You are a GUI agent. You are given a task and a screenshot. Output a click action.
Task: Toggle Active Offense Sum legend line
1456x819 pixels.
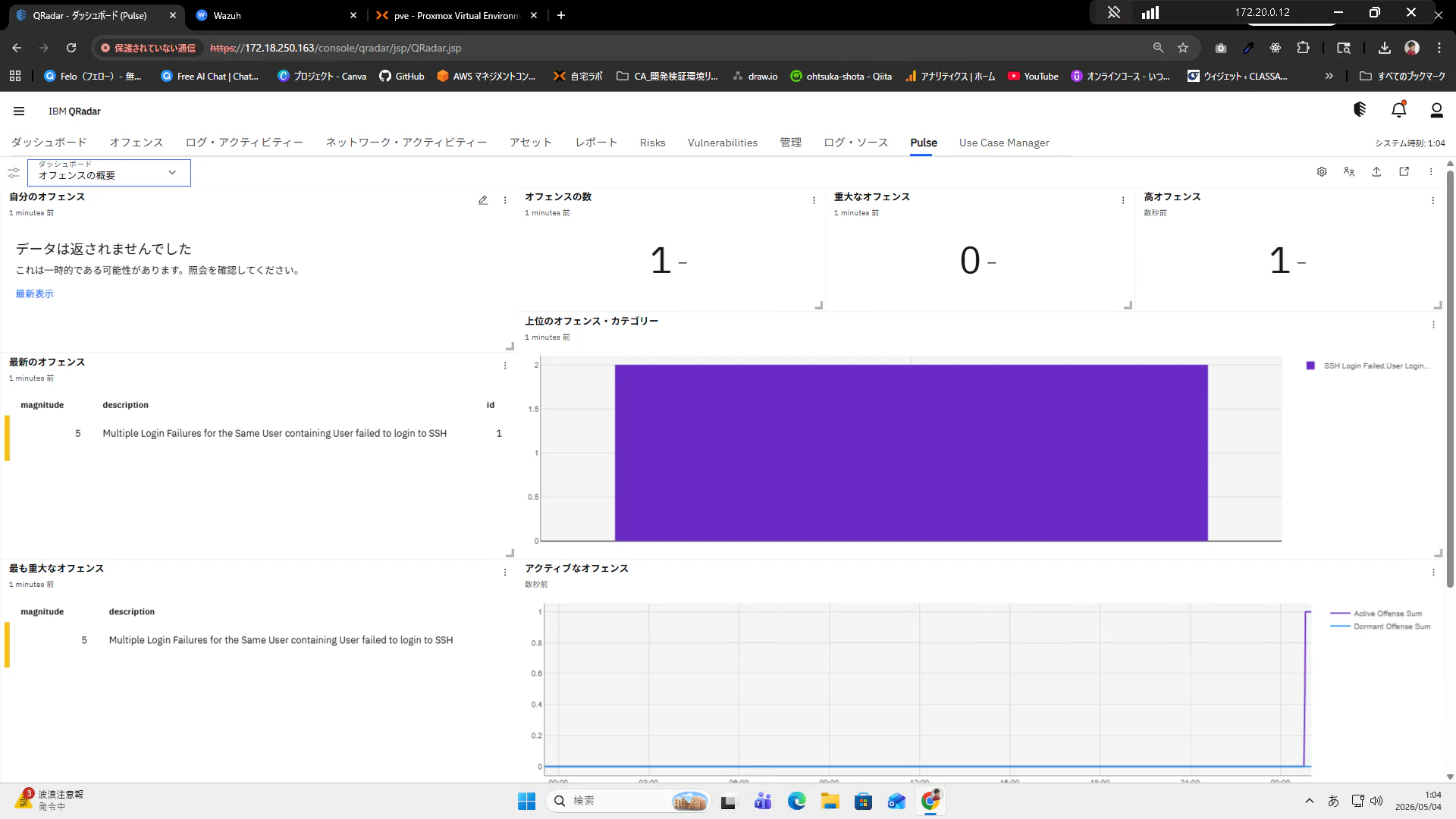1340,613
